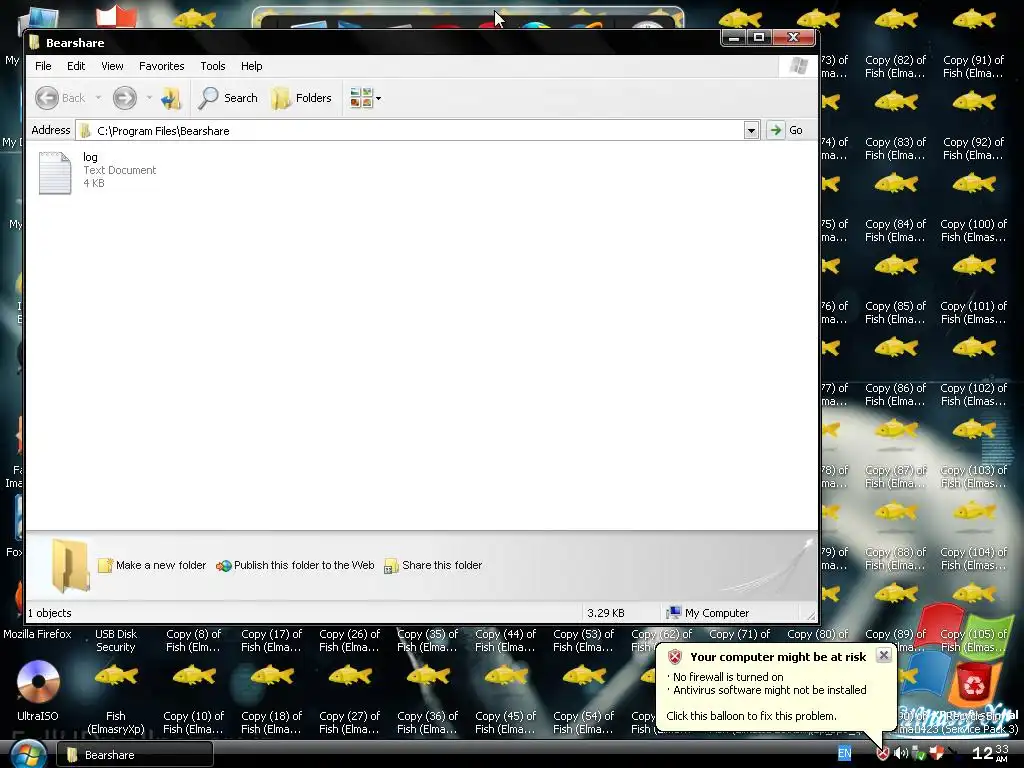Image resolution: width=1024 pixels, height=768 pixels.
Task: Open the Search pane
Action: tap(228, 98)
